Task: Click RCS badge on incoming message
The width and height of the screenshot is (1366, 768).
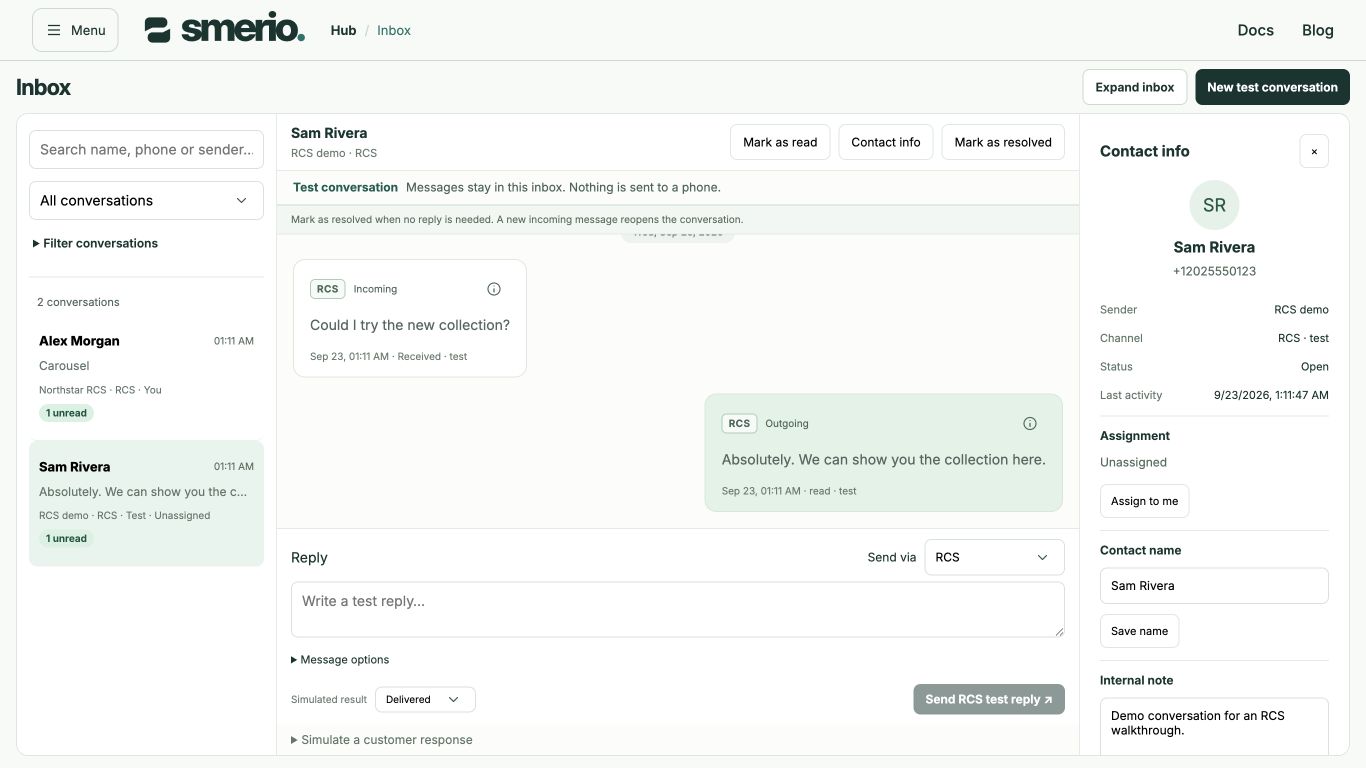Action: click(x=327, y=289)
